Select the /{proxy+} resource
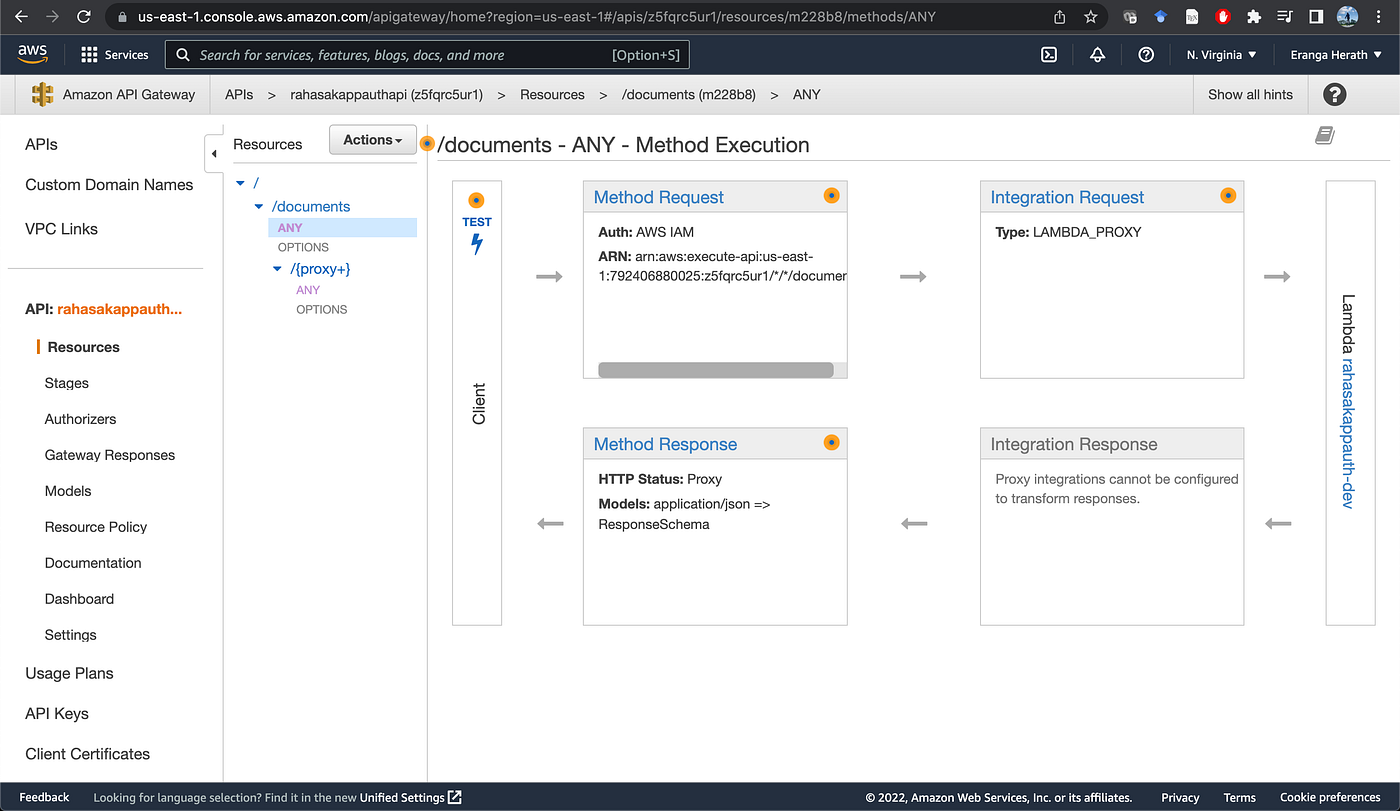 [x=320, y=269]
